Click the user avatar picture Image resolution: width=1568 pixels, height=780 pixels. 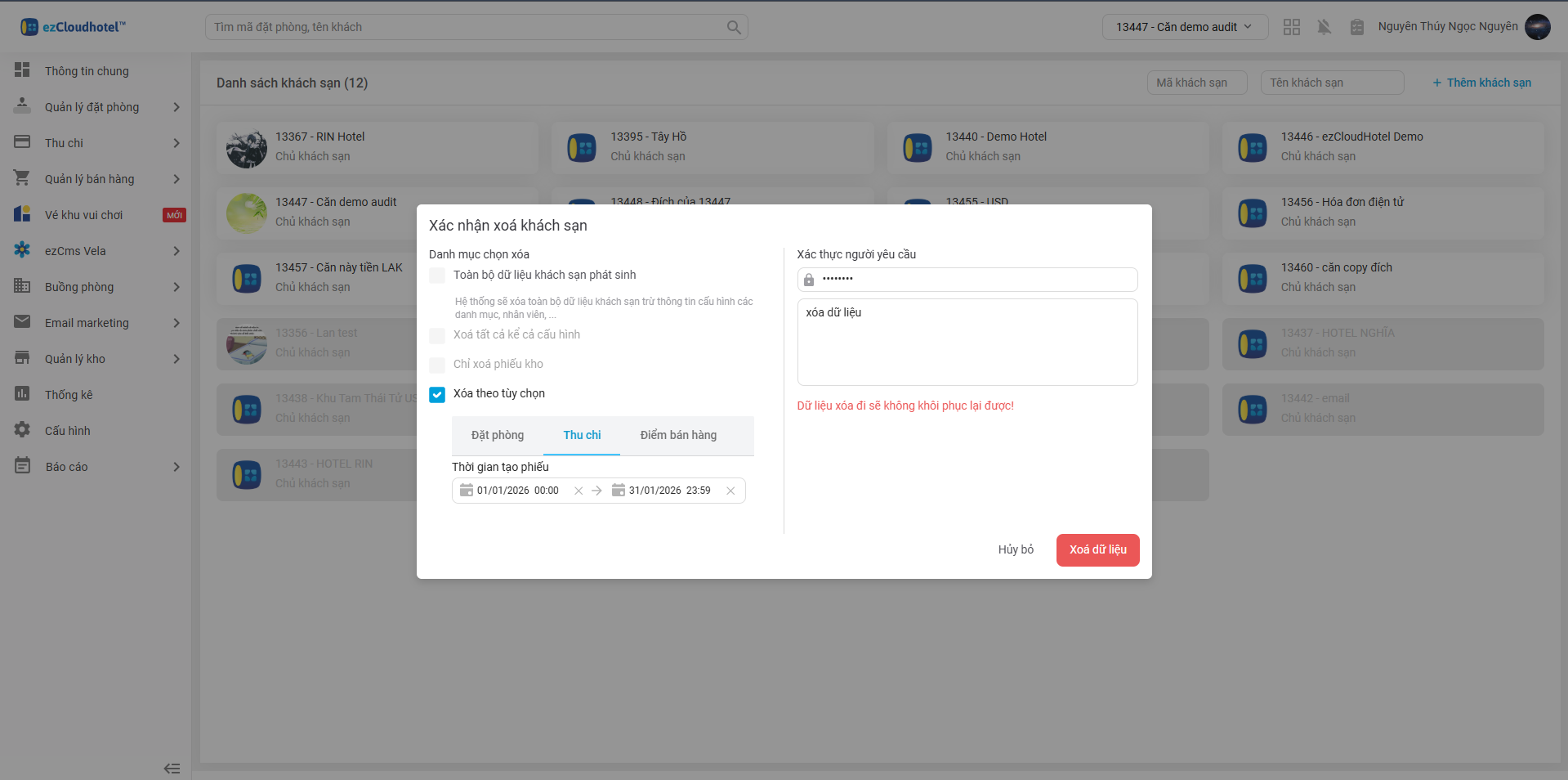1537,27
